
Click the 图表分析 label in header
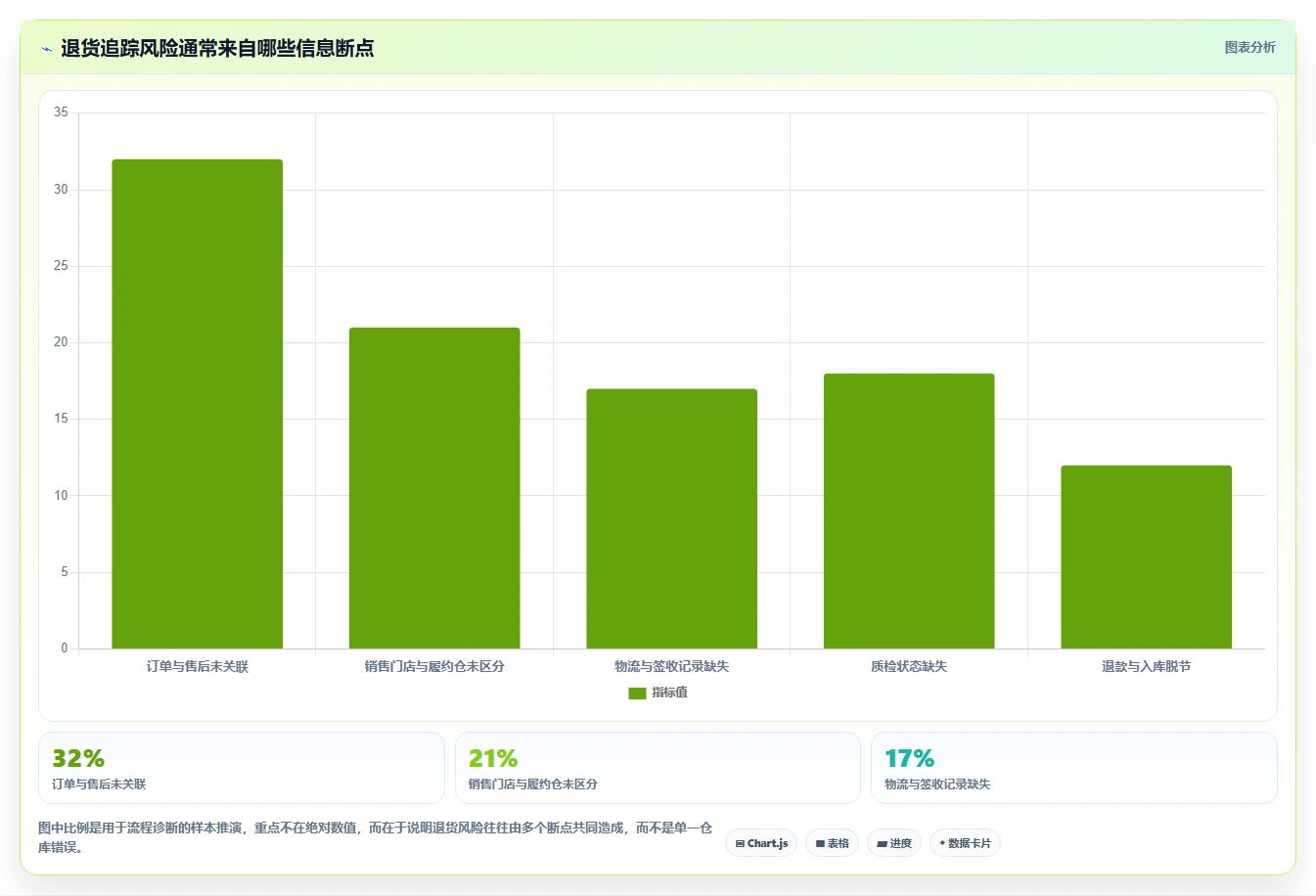pos(1249,47)
